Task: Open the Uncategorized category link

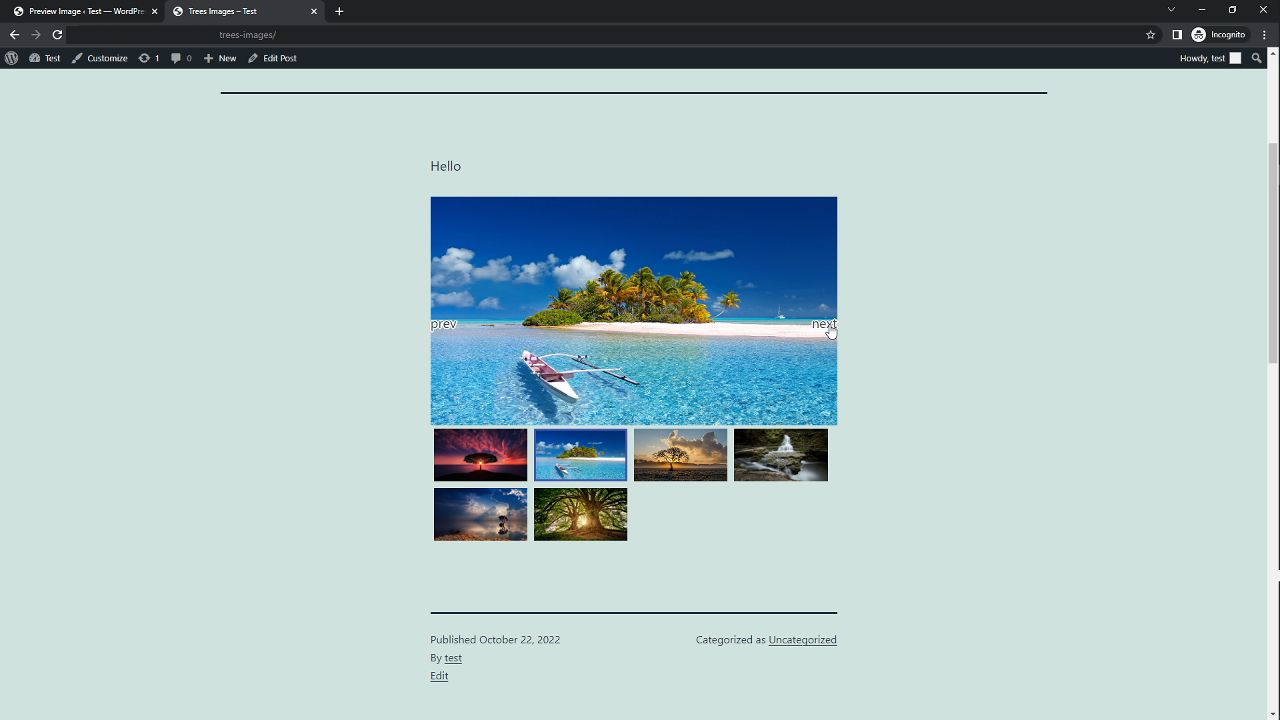Action: [x=803, y=640]
